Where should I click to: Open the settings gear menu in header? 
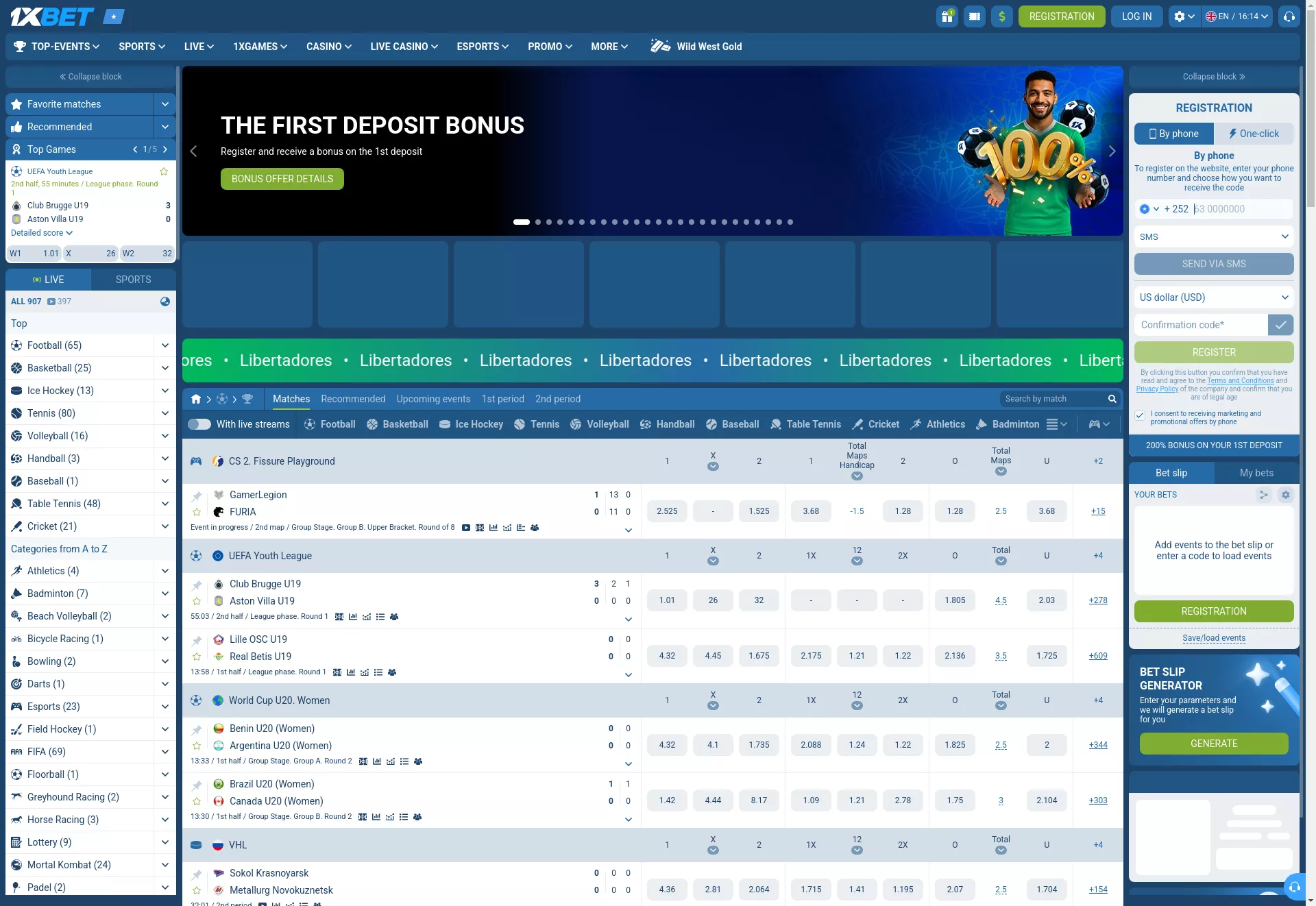tap(1184, 16)
